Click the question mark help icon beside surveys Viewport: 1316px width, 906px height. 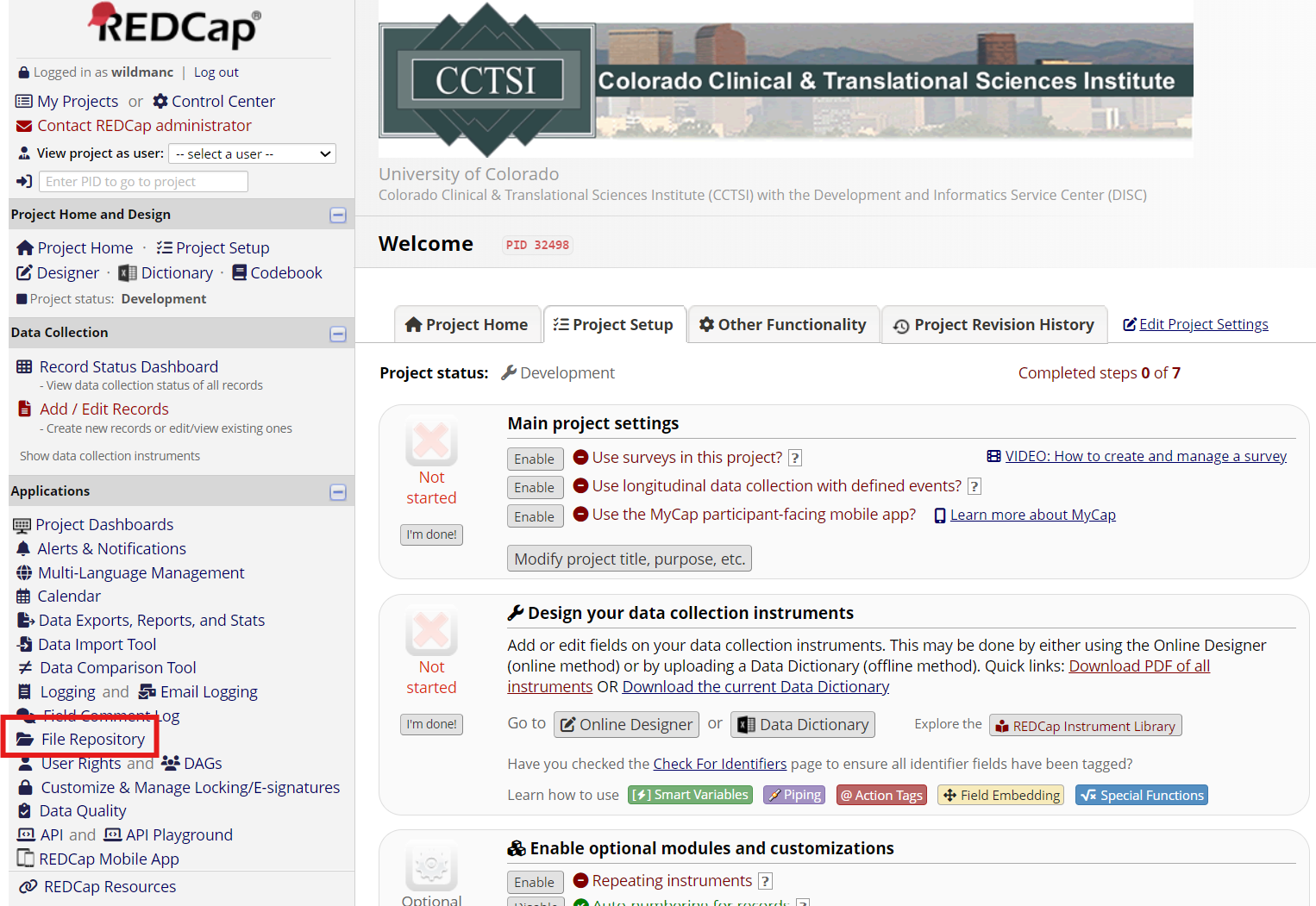(795, 459)
